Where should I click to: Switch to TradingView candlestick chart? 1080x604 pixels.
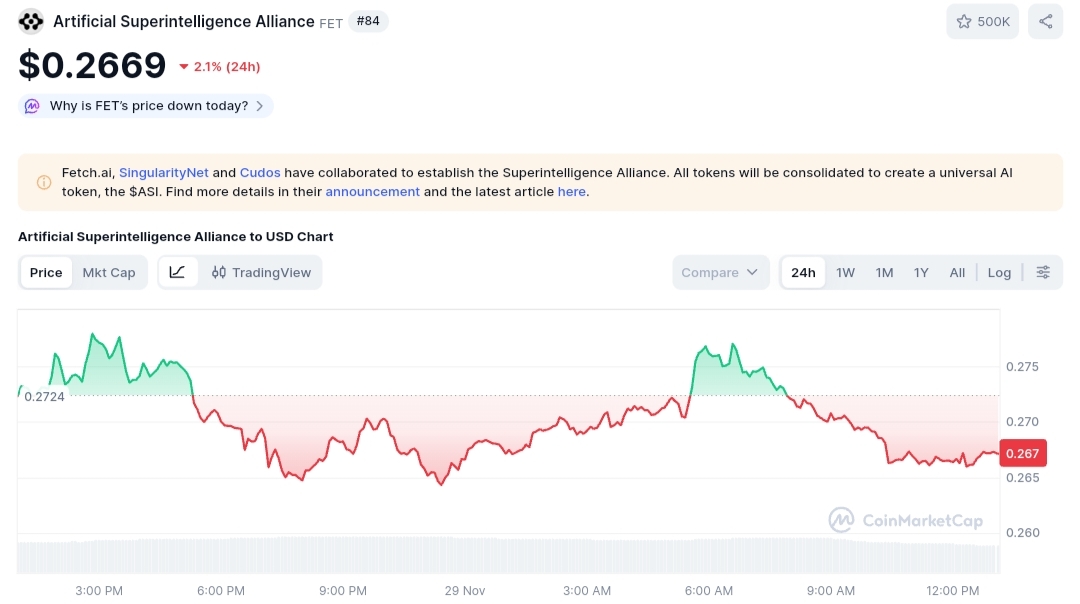(x=261, y=273)
